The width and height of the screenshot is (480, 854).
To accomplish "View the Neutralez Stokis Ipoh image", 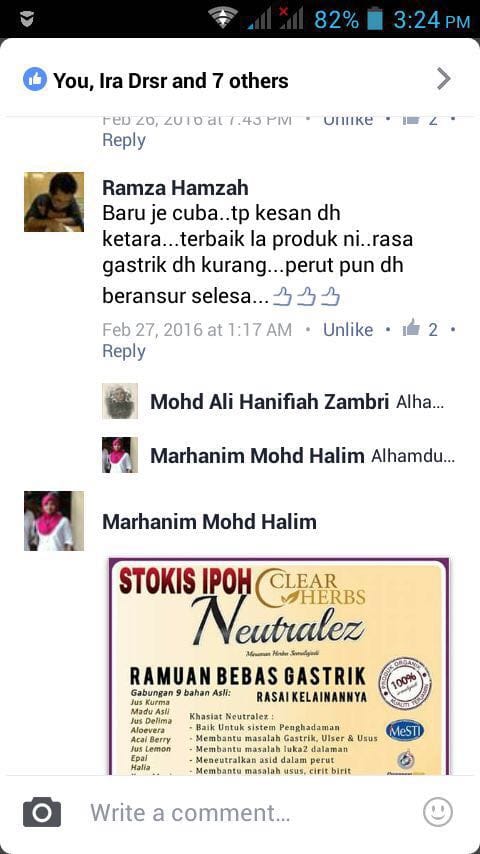I will (278, 666).
